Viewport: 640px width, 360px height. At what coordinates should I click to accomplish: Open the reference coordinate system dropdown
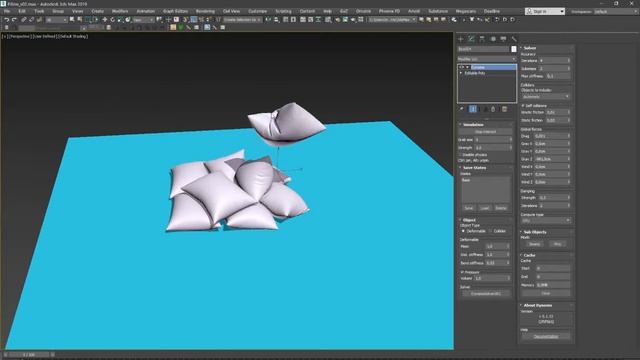tap(143, 20)
